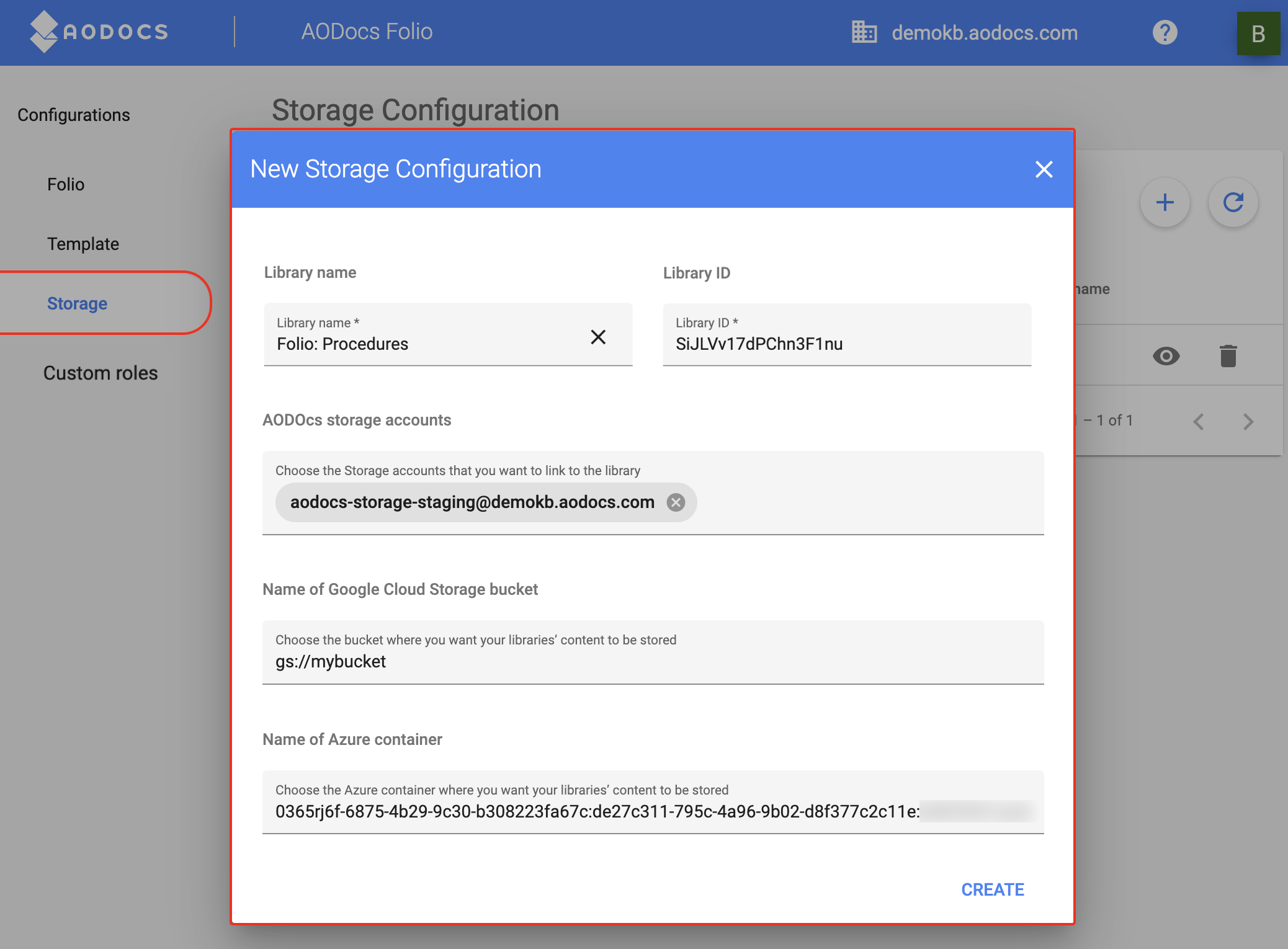
Task: Click the Configurations sidebar heading
Action: 74,115
